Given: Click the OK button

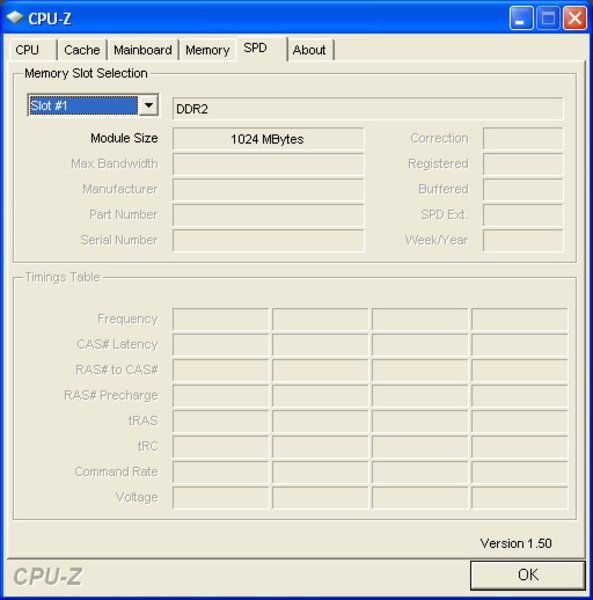Looking at the screenshot, I should pos(528,575).
